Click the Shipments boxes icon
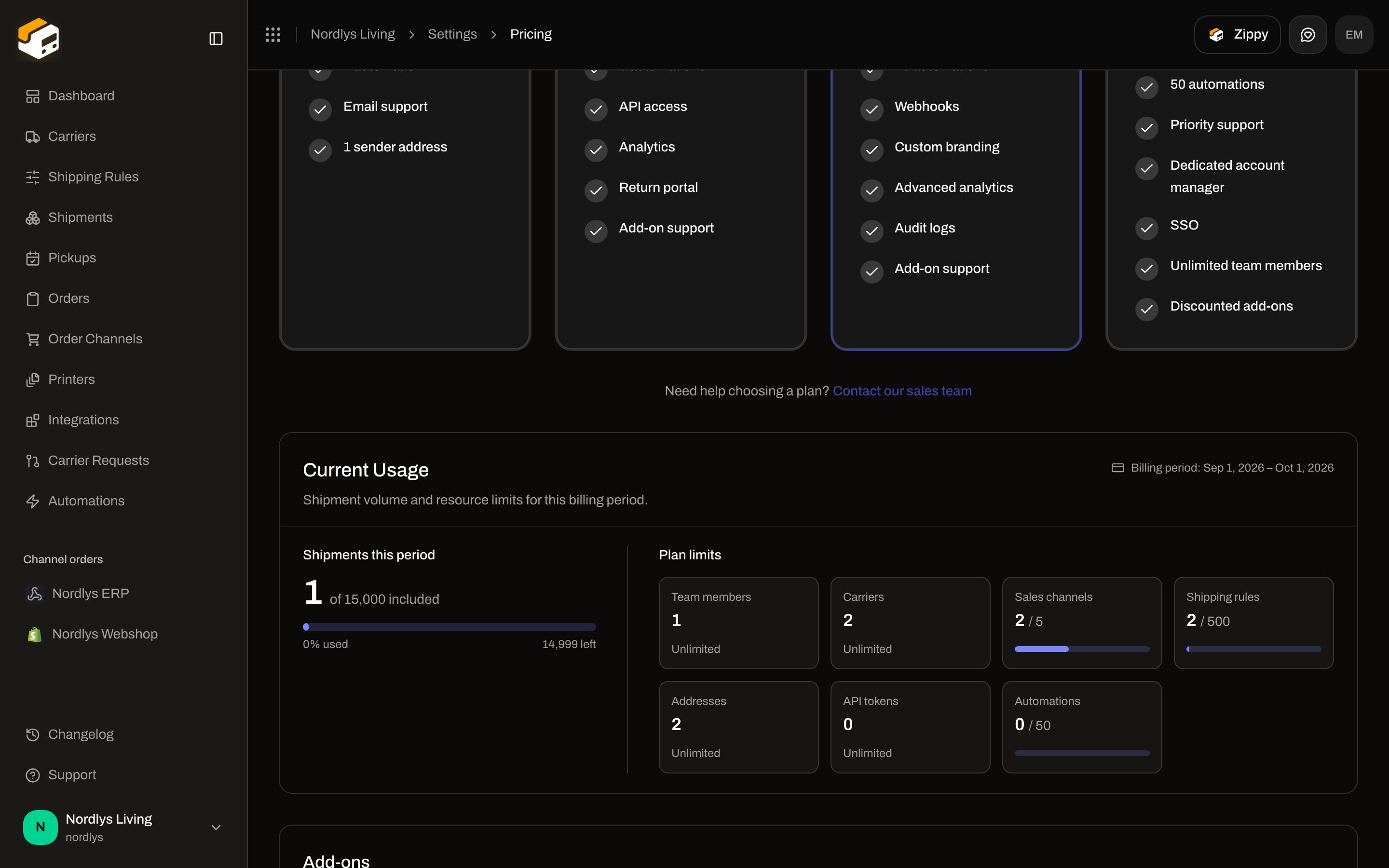This screenshot has width=1389, height=868. tap(33, 217)
